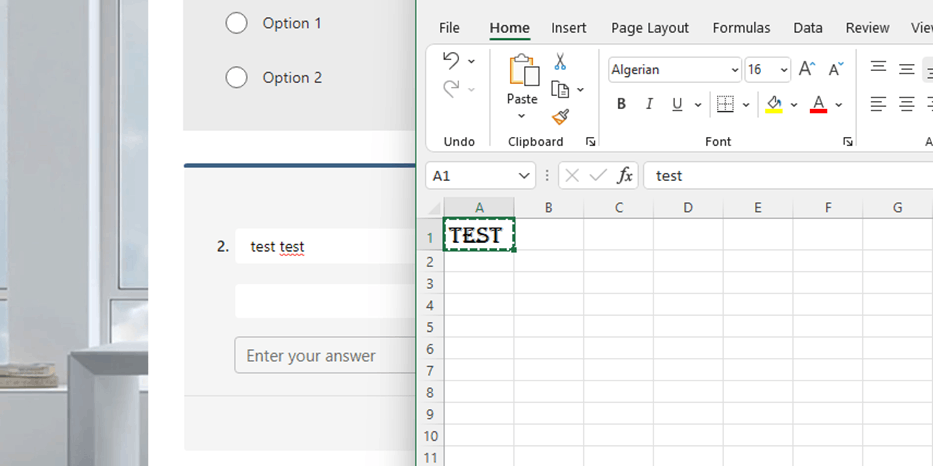The height and width of the screenshot is (466, 933).
Task: Open Font settings dialog launcher
Action: click(x=847, y=142)
